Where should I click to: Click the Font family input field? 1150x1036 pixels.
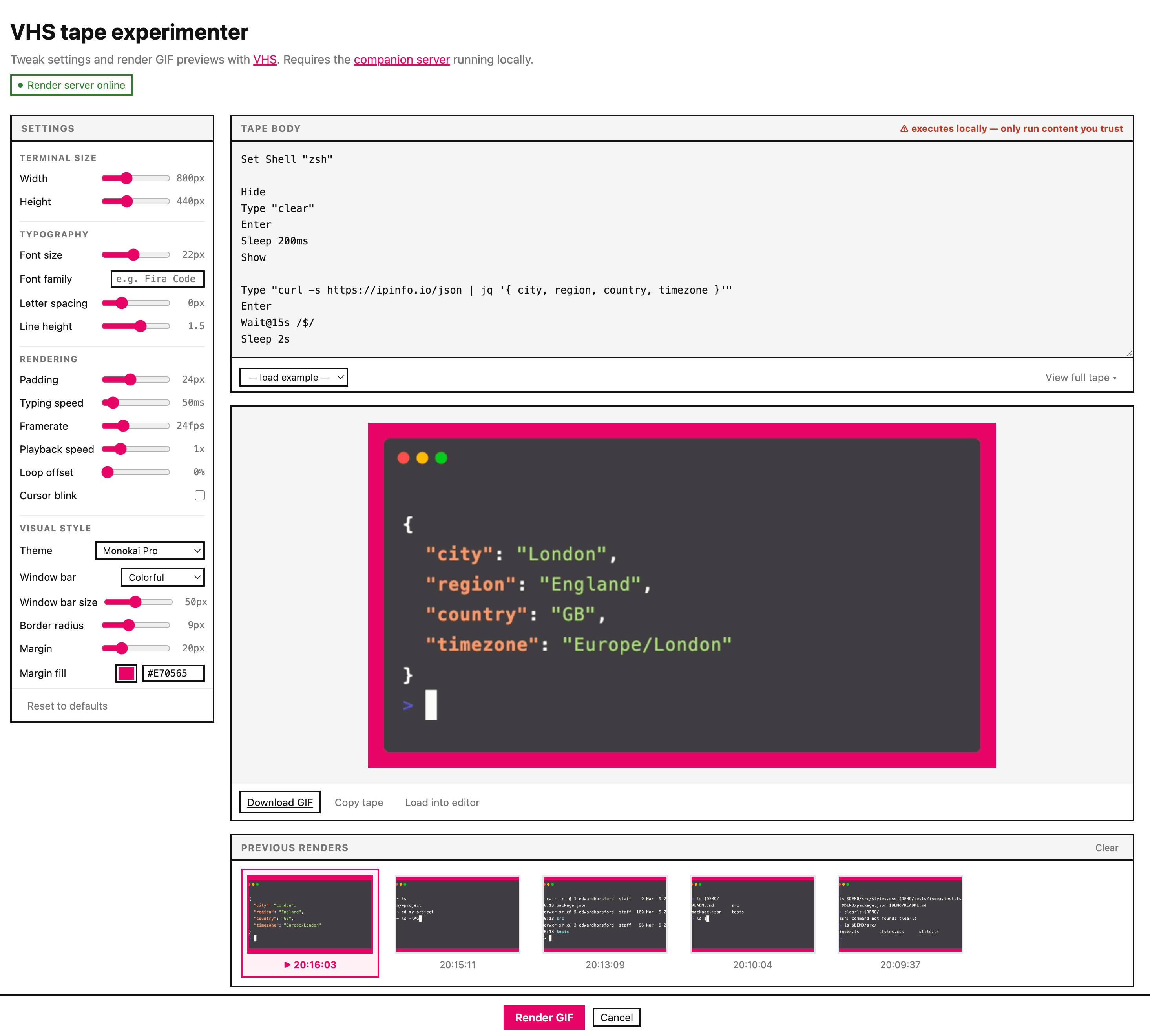(x=158, y=279)
